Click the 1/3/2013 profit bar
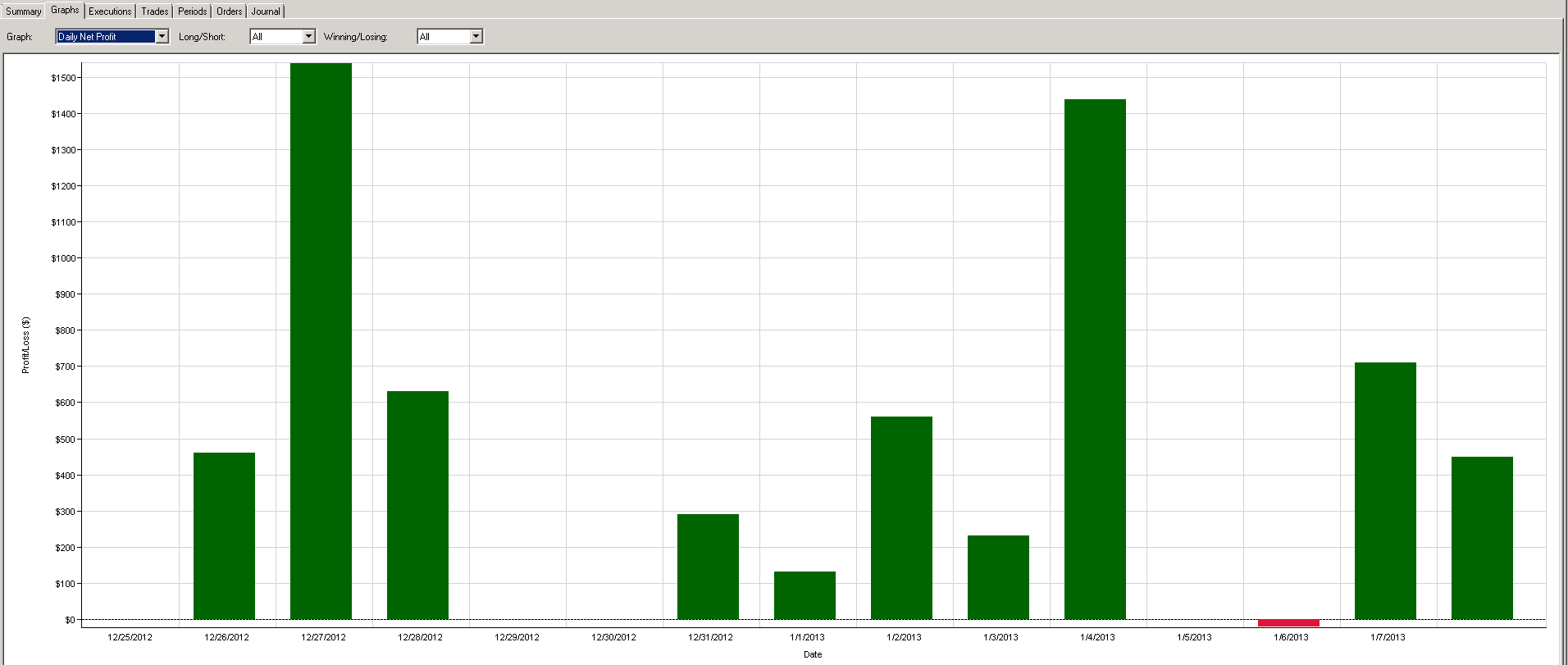The width and height of the screenshot is (1568, 665). pos(998,577)
